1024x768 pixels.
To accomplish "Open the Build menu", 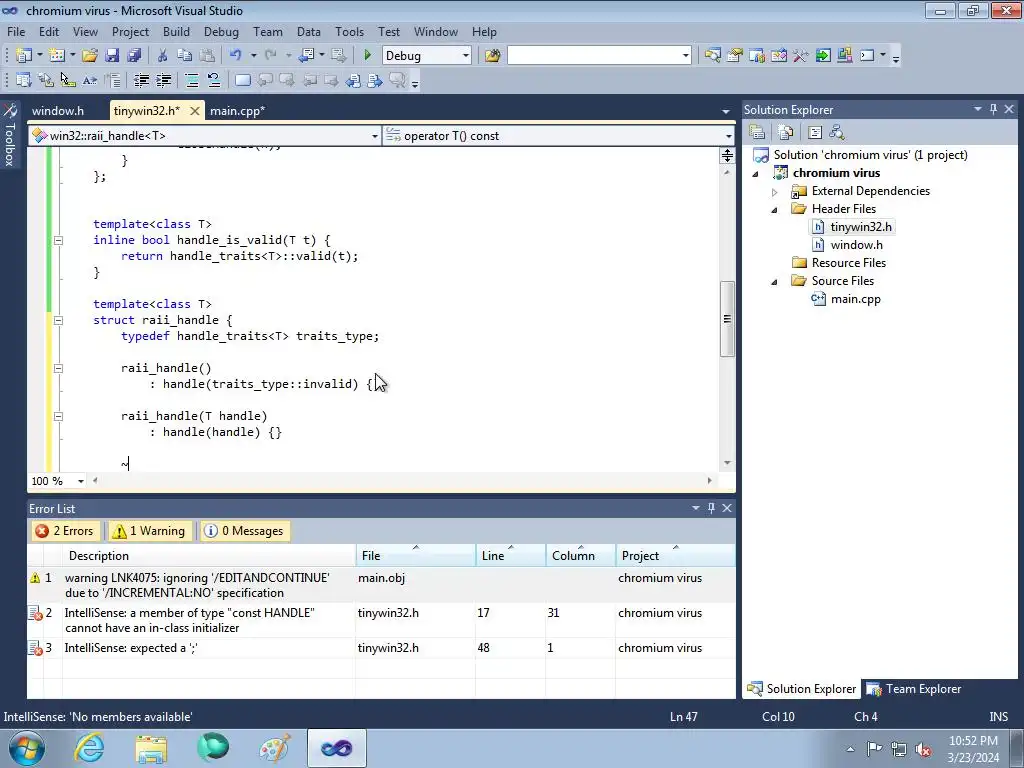I will coord(176,31).
